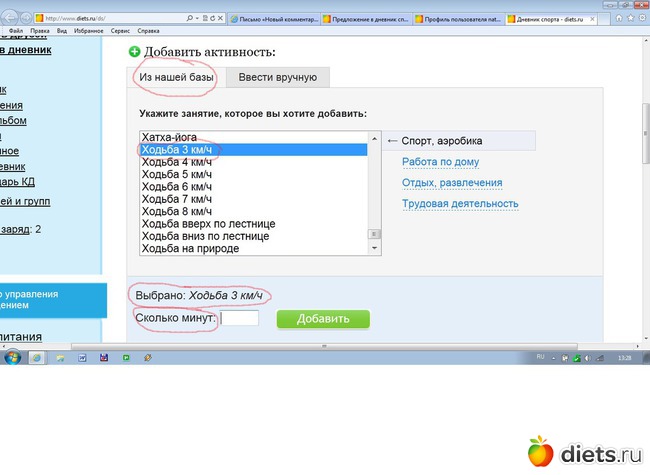The height and width of the screenshot is (475, 650).
Task: Open the Отдых, развлечения category link
Action: pyautogui.click(x=452, y=183)
